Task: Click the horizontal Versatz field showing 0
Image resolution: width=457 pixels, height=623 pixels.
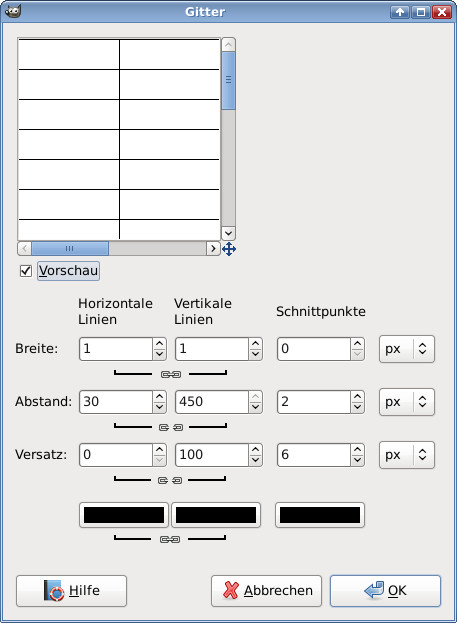Action: pos(116,455)
